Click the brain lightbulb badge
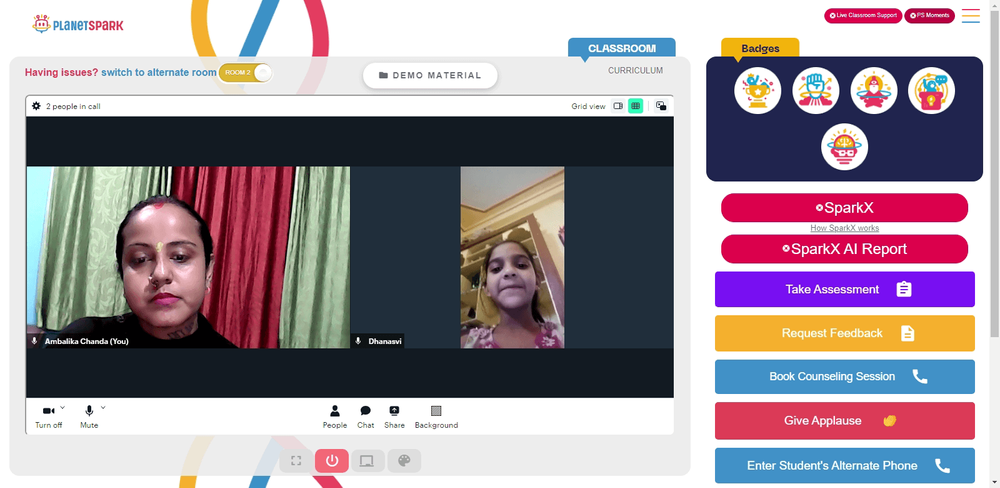Image resolution: width=1000 pixels, height=488 pixels. [844, 147]
